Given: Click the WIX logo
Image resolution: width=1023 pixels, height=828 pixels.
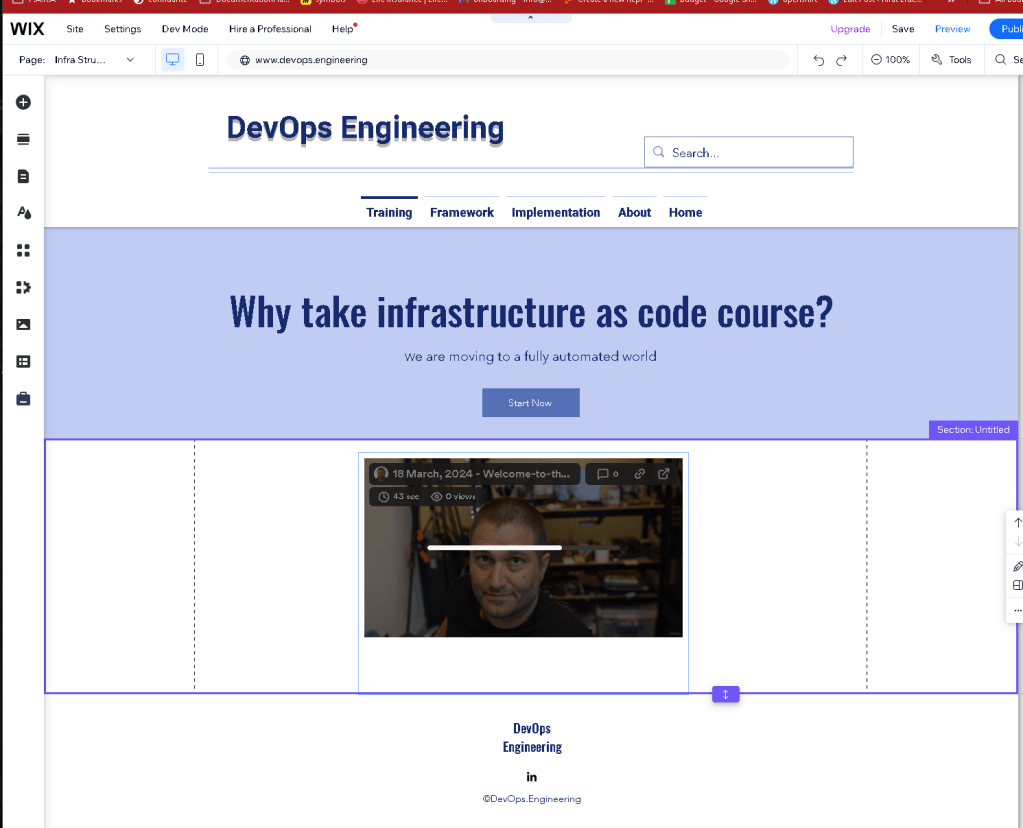Looking at the screenshot, I should pyautogui.click(x=27, y=29).
